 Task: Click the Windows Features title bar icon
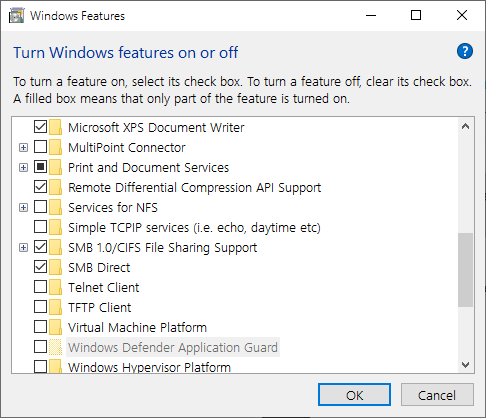pyautogui.click(x=17, y=16)
